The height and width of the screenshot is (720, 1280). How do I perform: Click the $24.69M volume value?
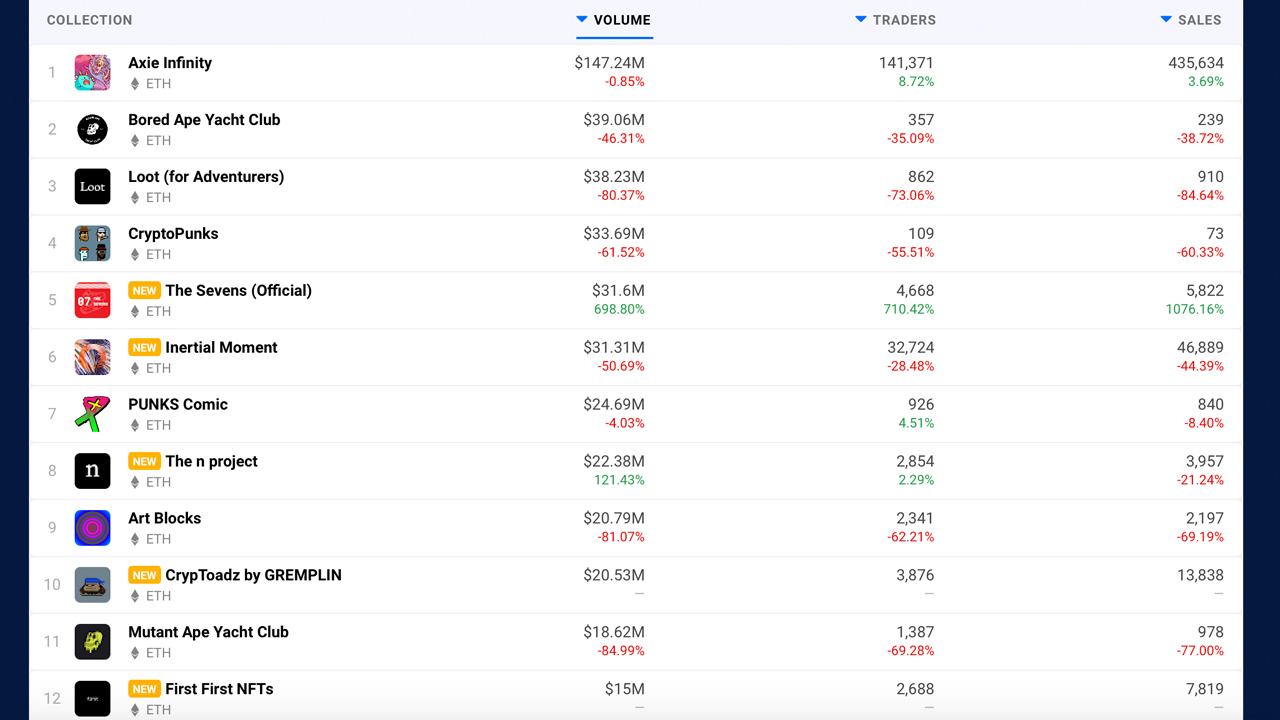pyautogui.click(x=614, y=405)
